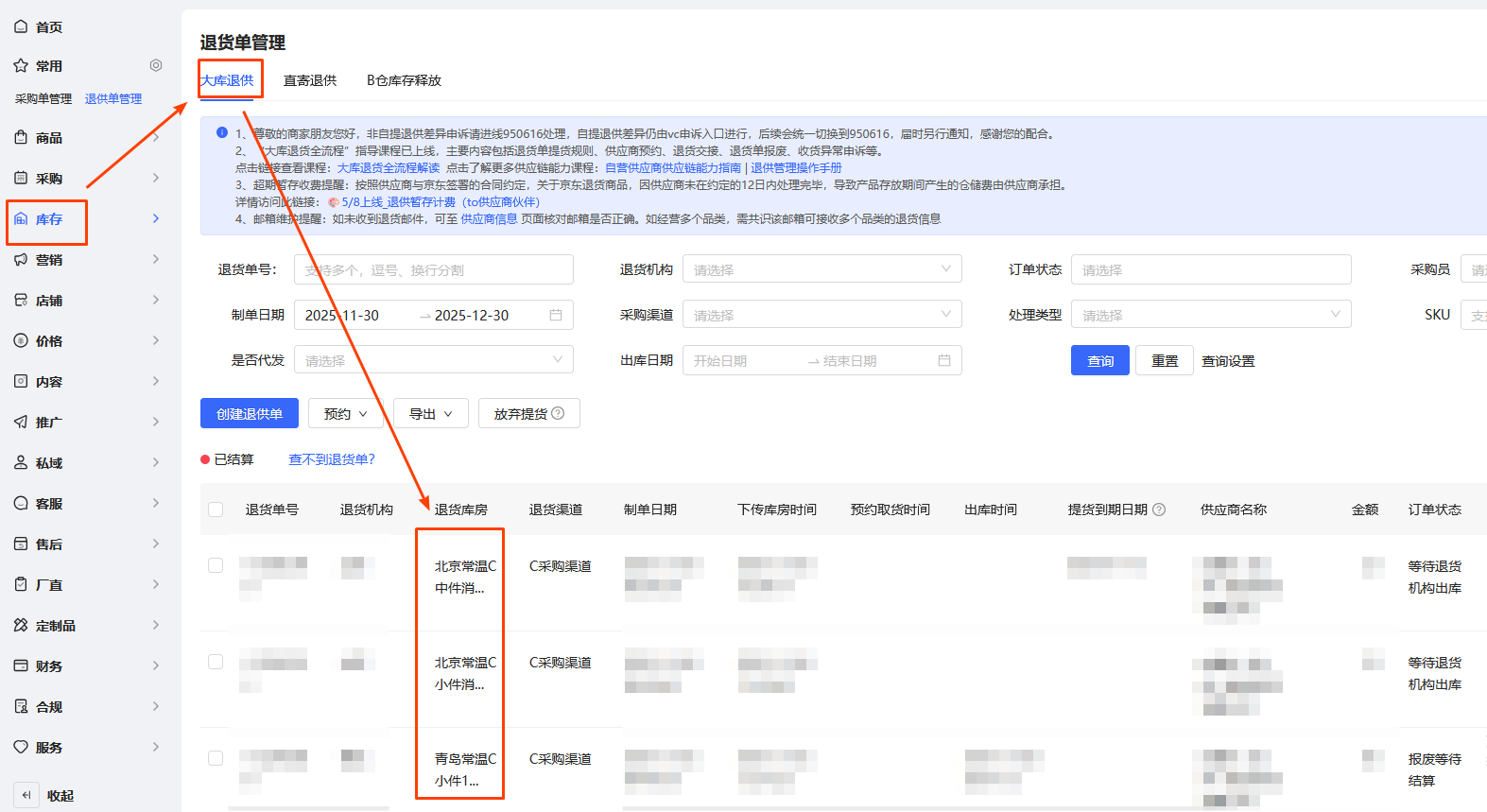
Task: Open the 查不到退货单? link
Action: point(331,459)
